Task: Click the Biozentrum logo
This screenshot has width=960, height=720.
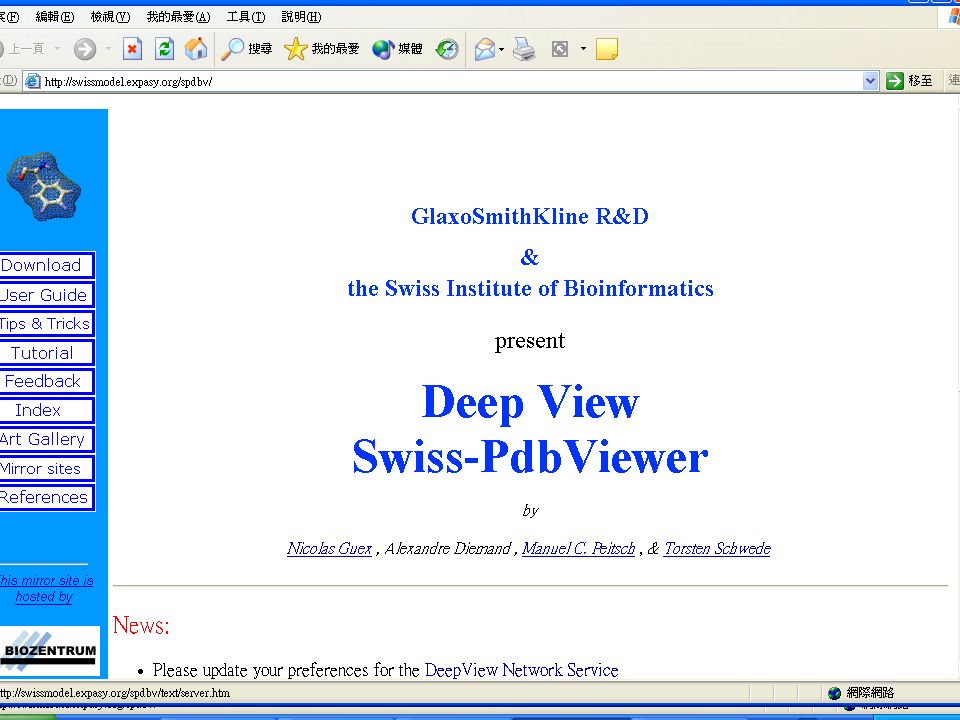Action: (49, 651)
